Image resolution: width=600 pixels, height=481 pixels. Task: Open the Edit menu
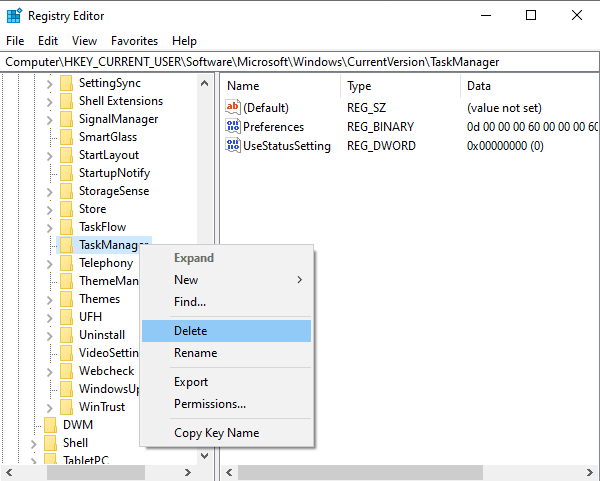point(48,41)
